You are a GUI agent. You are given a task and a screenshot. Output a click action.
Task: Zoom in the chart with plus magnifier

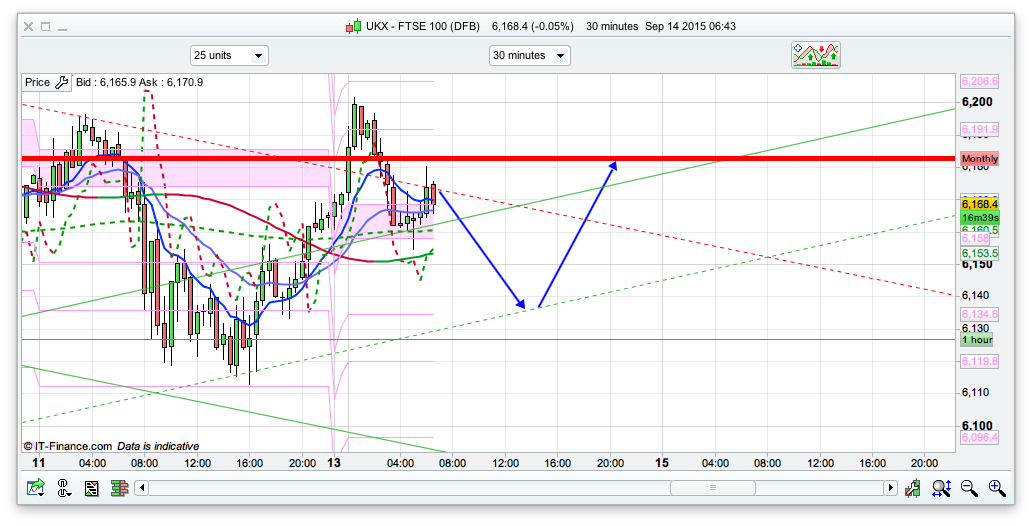(x=997, y=488)
